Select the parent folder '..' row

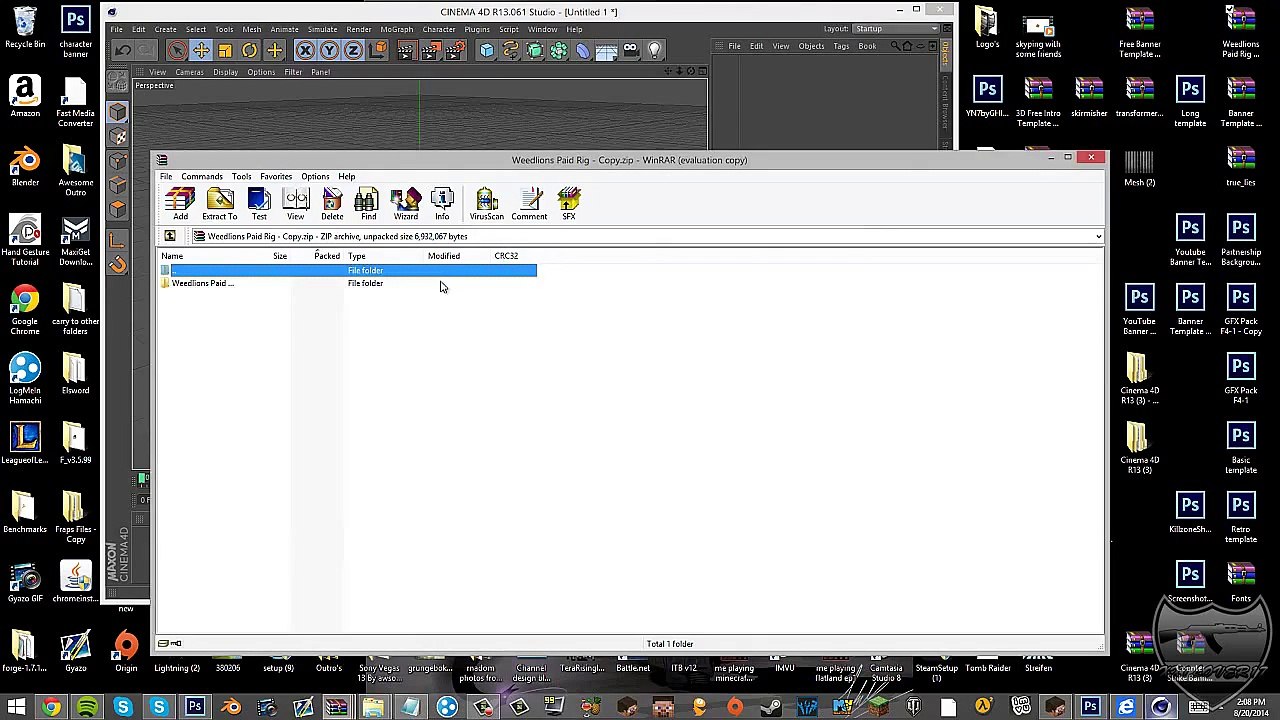point(348,270)
